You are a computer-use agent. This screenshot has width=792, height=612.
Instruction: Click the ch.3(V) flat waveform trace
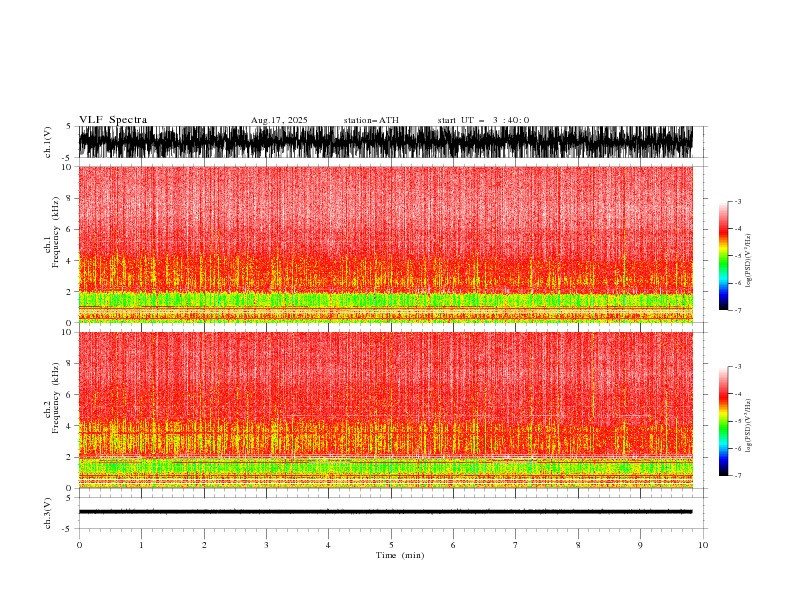click(385, 512)
